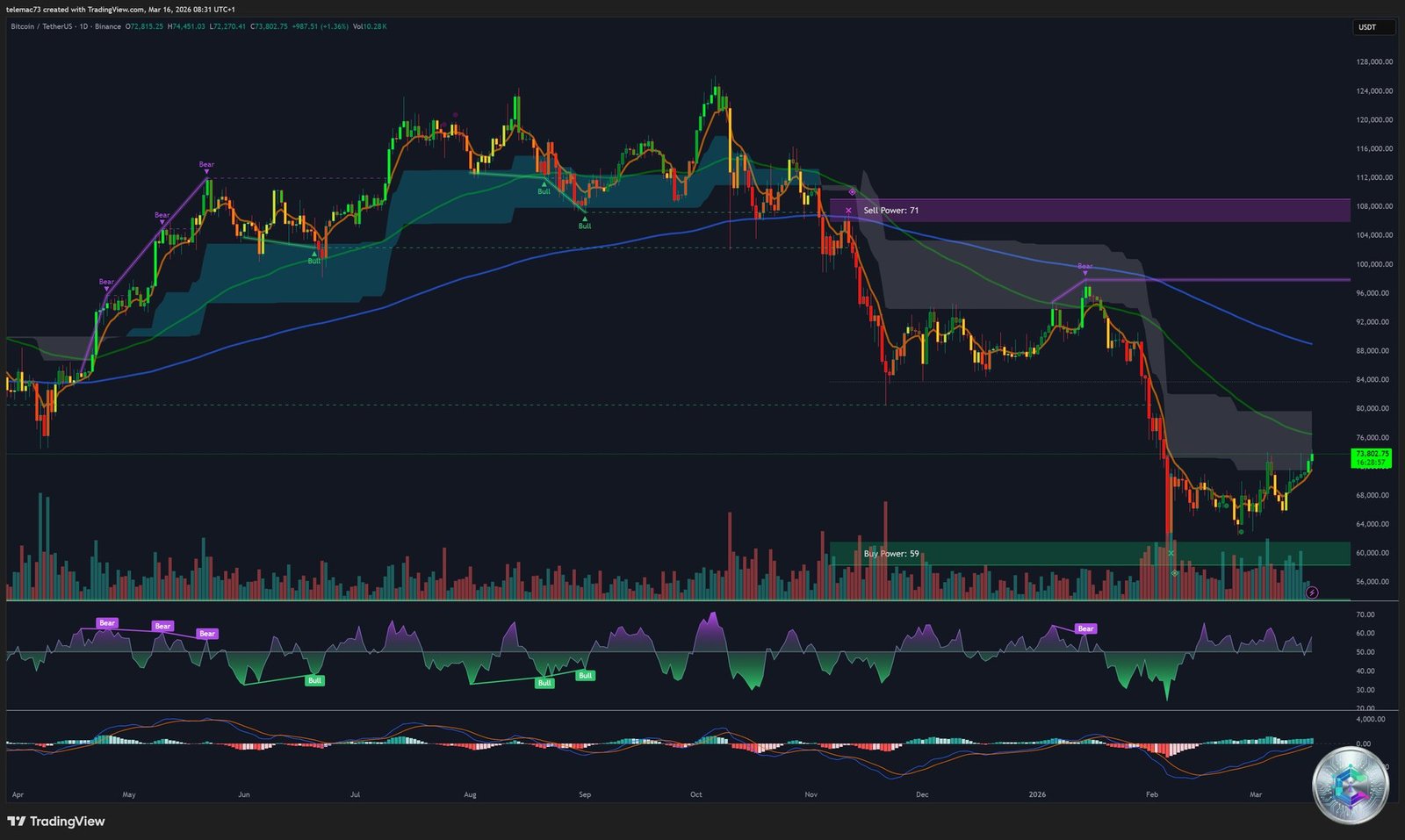Click the TradingView logo at bottom left
The height and width of the screenshot is (840, 1405).
tap(54, 822)
